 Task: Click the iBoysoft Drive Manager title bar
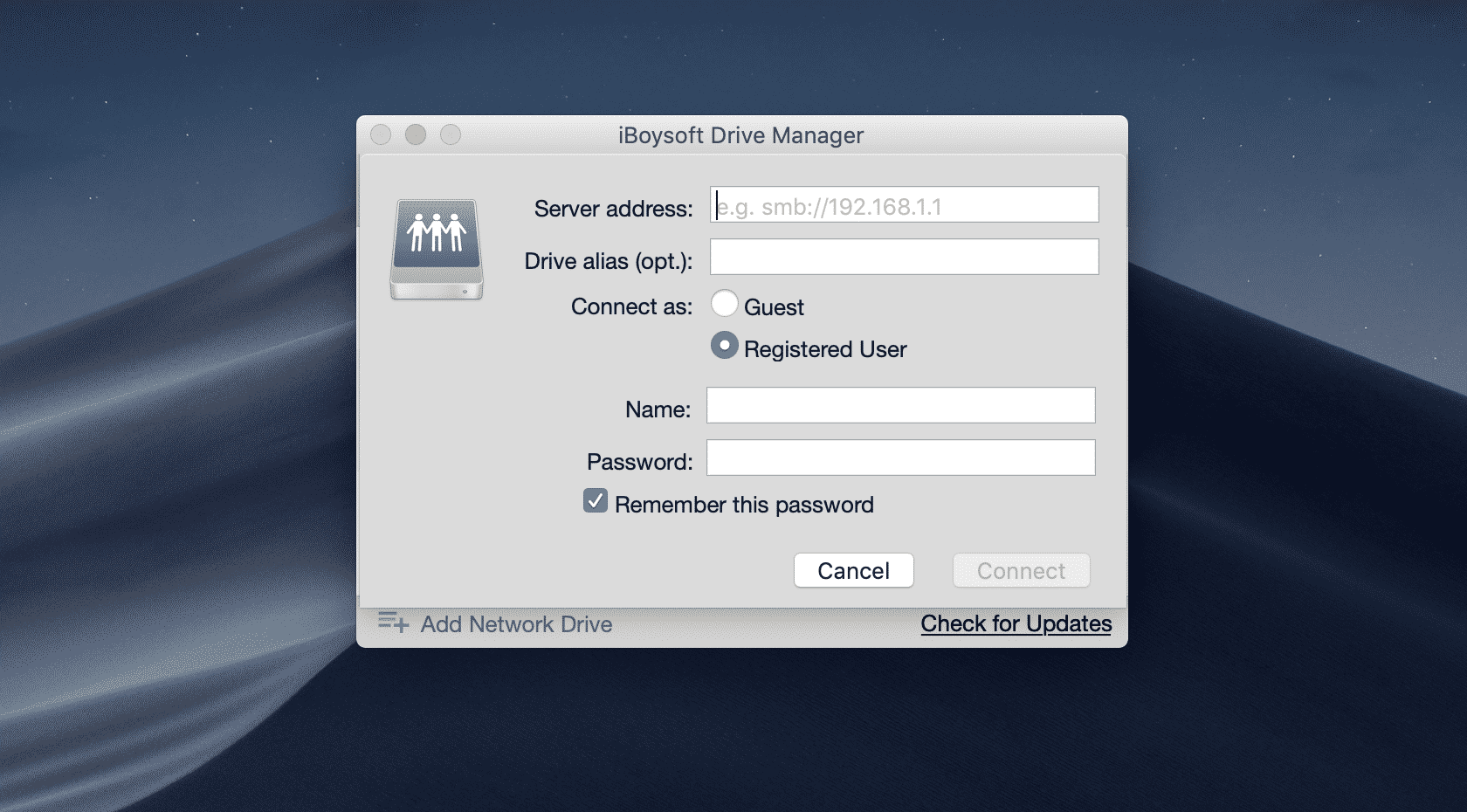(740, 135)
